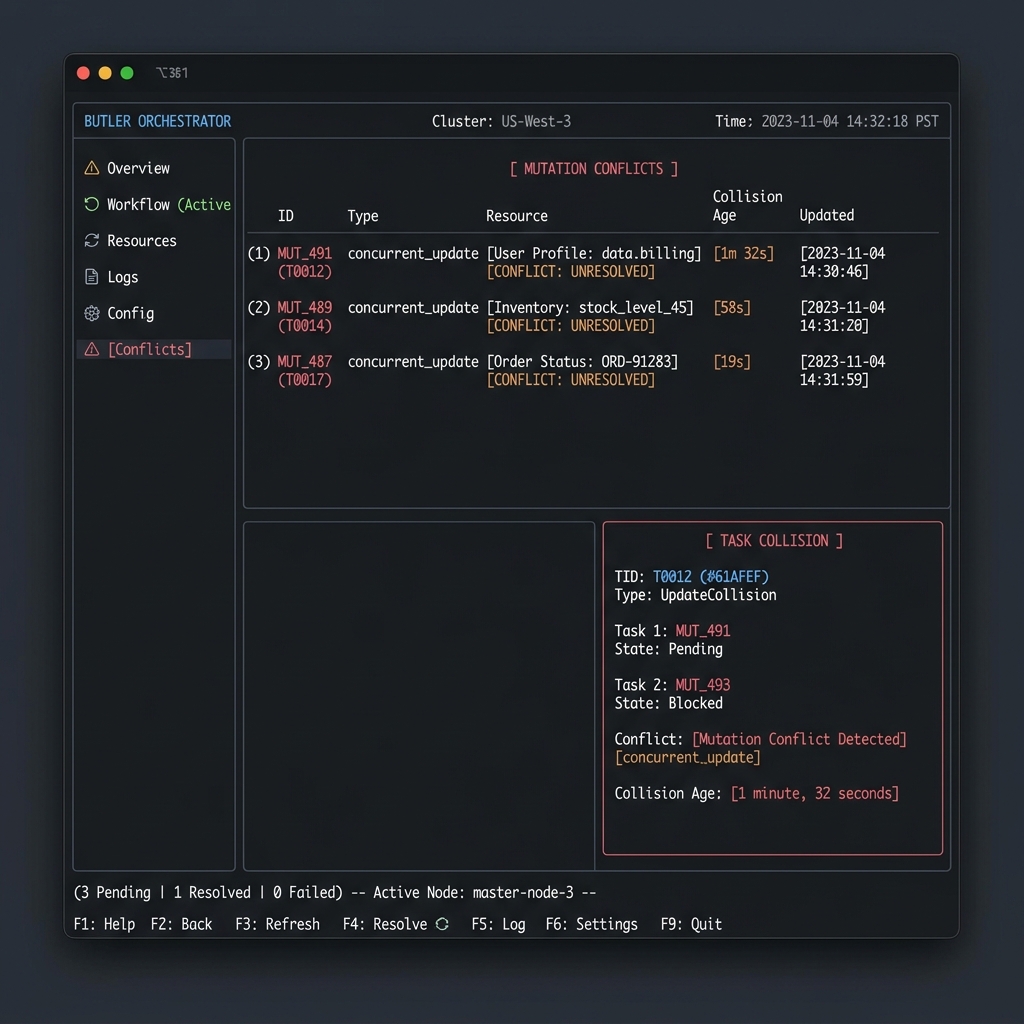Click the Resources sync icon
The height and width of the screenshot is (1024, 1024).
pyautogui.click(x=92, y=240)
